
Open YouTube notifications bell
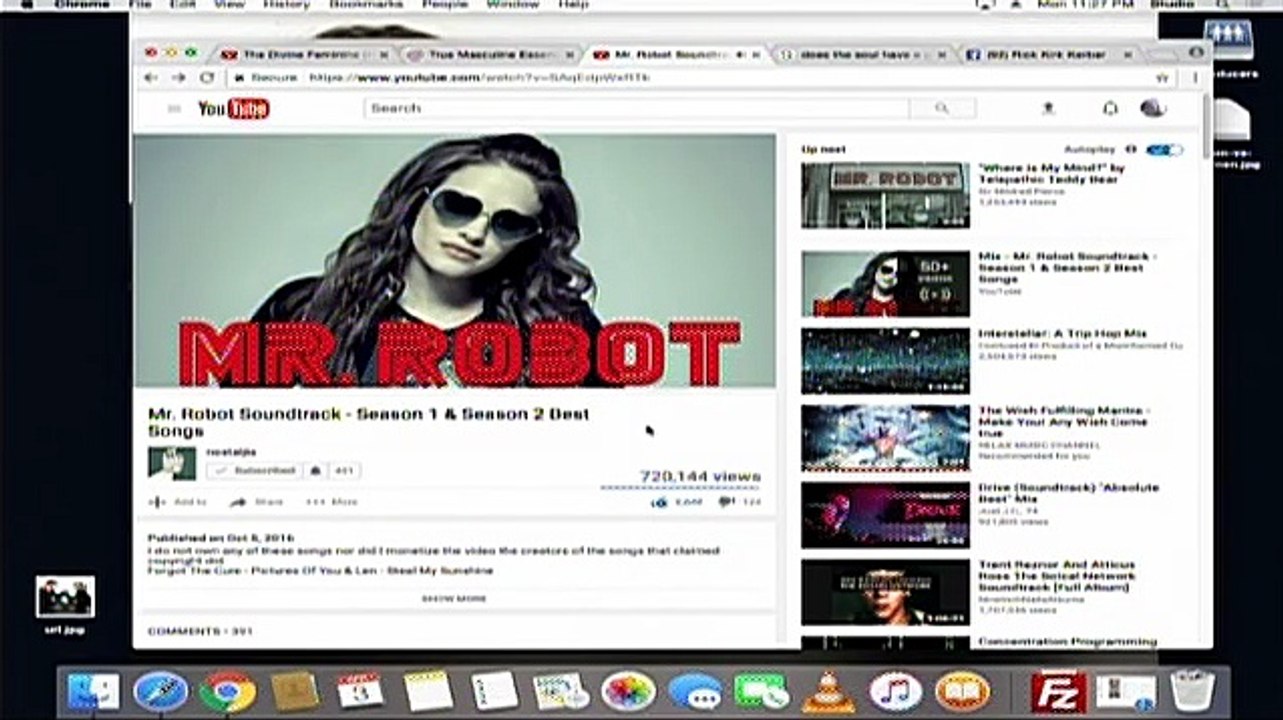1110,108
